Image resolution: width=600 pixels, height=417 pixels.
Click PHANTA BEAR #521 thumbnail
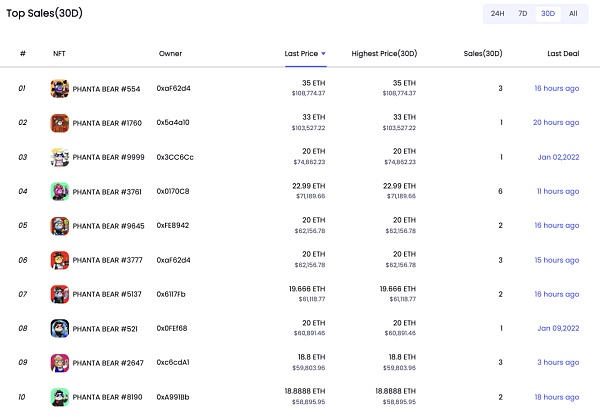coord(59,328)
